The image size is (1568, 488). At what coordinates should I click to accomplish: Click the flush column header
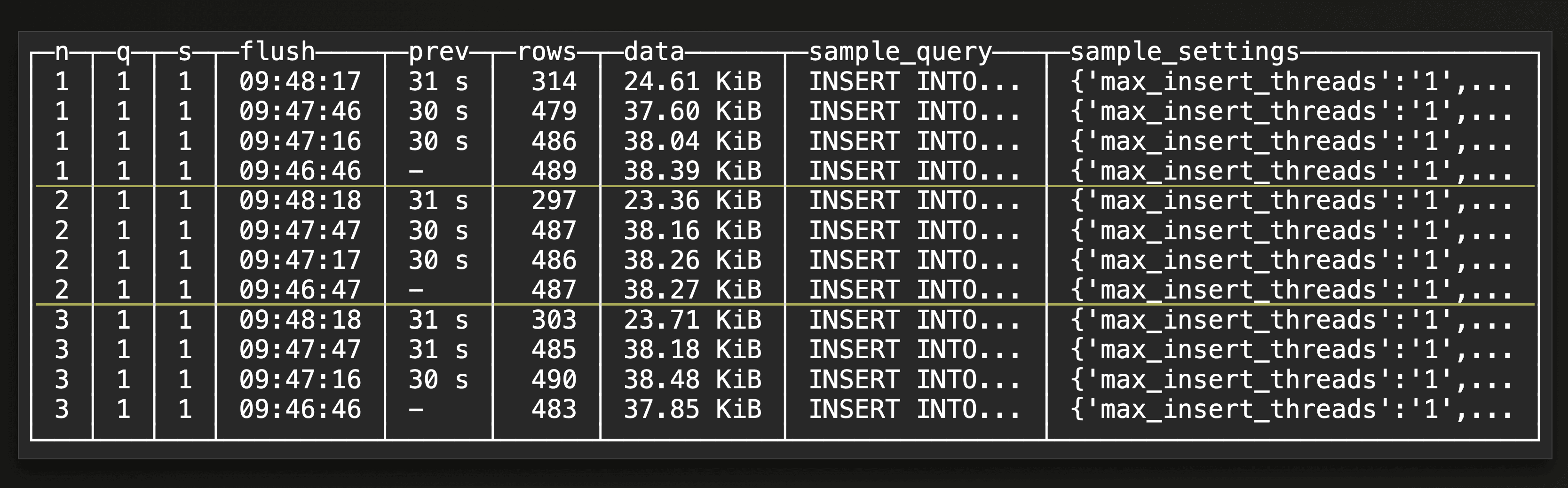coord(277,52)
